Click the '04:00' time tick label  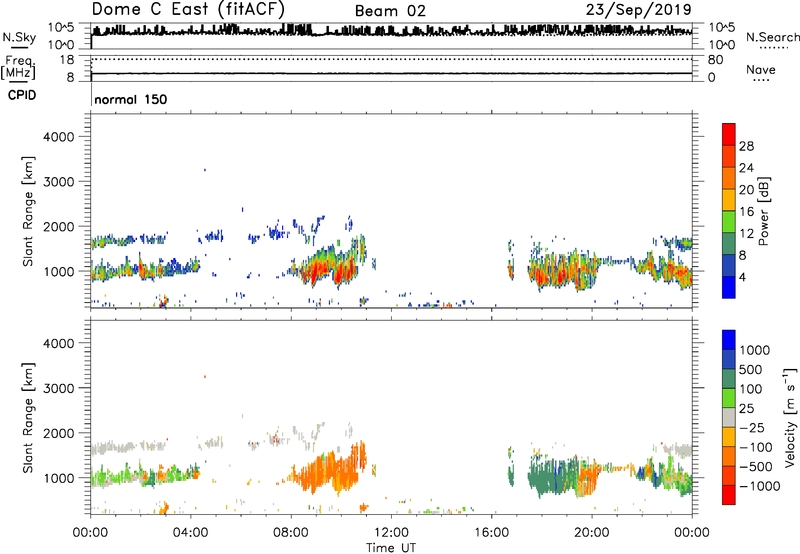point(190,533)
